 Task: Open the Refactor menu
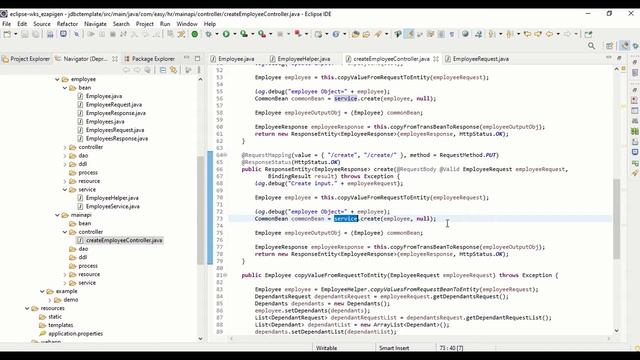(67, 24)
